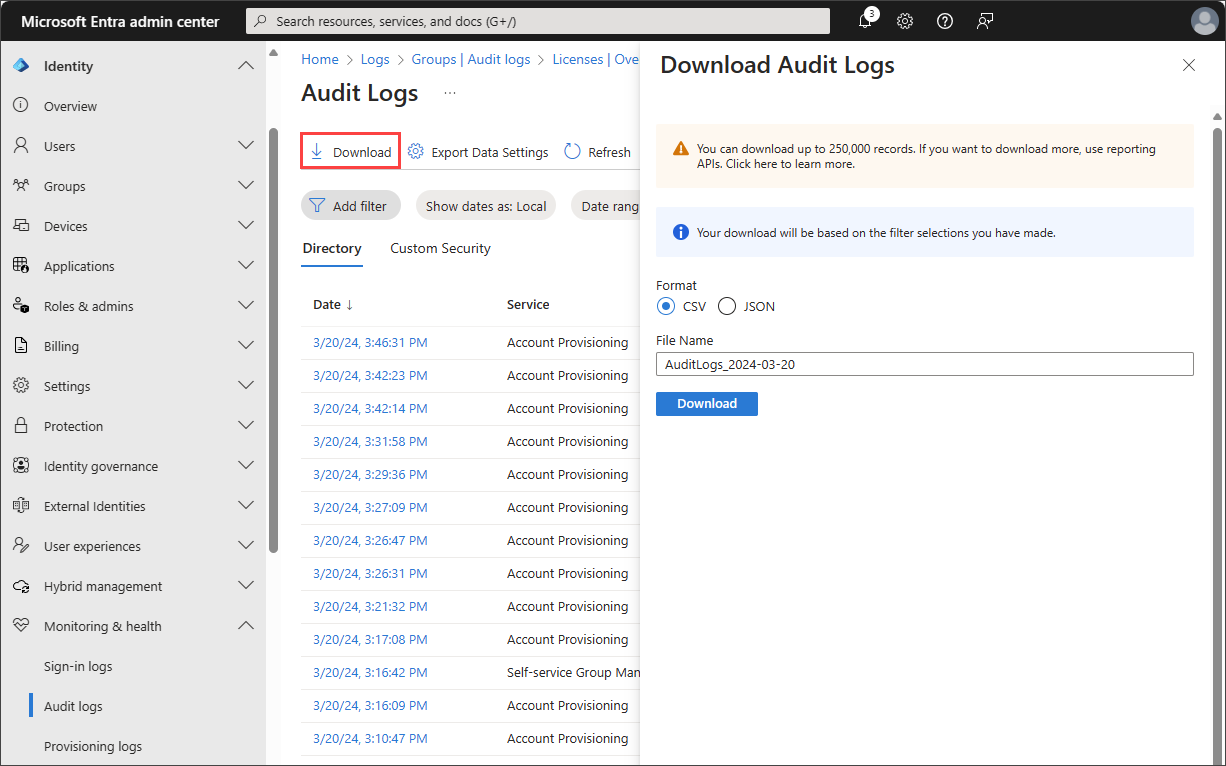Switch to the Custom Security tab

440,248
